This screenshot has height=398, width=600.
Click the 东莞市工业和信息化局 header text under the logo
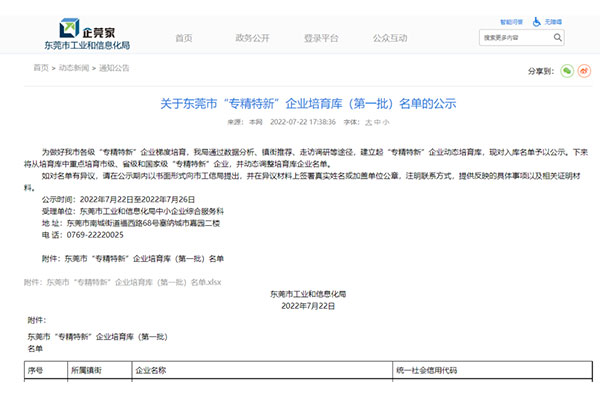pos(87,45)
